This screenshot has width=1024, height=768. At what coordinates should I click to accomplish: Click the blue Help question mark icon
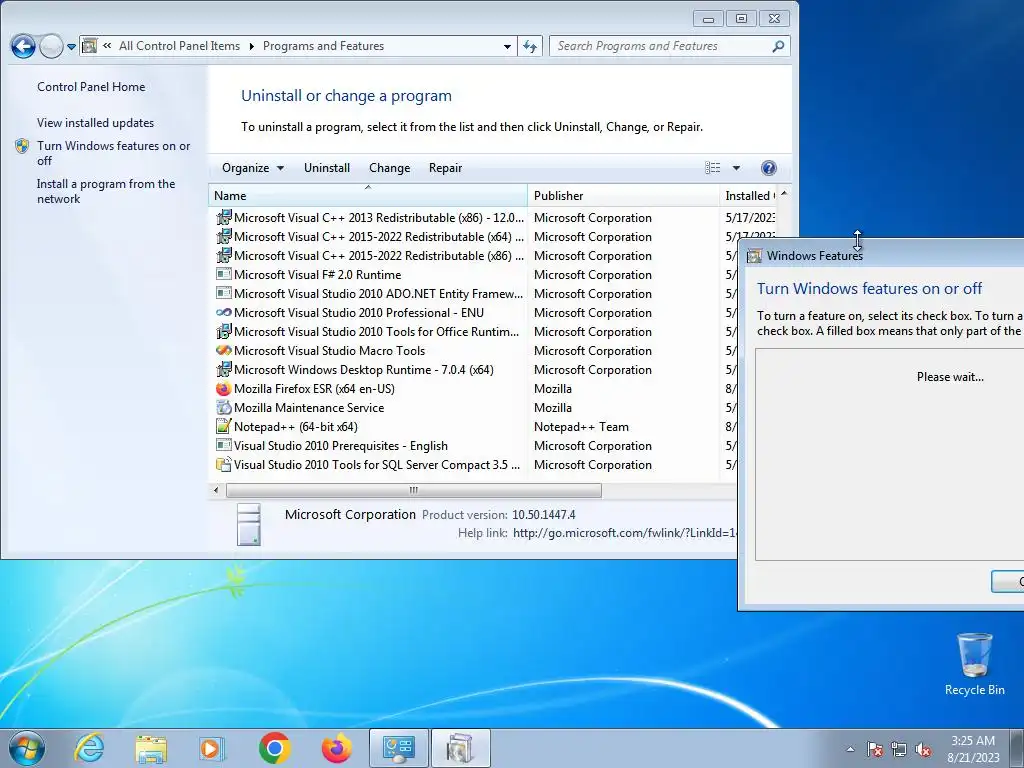click(769, 168)
